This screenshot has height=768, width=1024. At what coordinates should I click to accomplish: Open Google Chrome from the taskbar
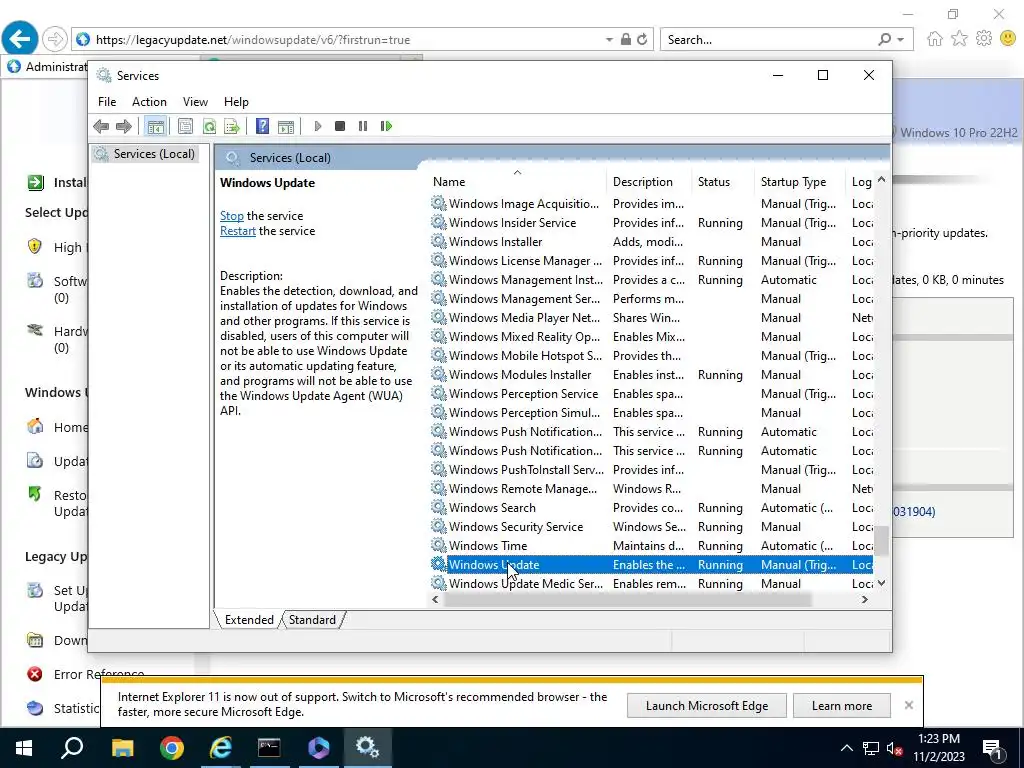pyautogui.click(x=172, y=748)
